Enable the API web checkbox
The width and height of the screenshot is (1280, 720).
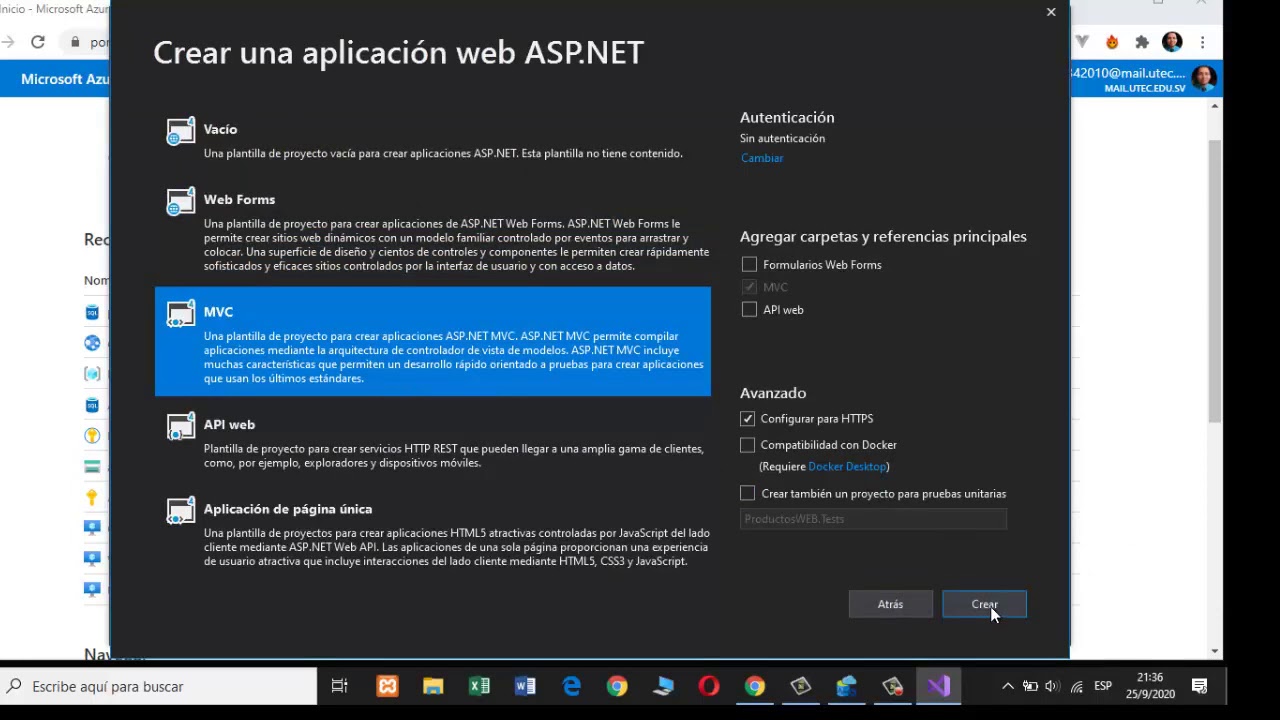click(x=749, y=310)
